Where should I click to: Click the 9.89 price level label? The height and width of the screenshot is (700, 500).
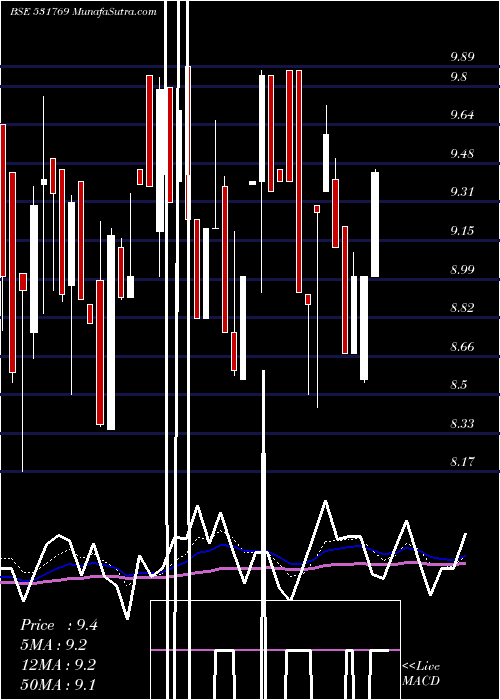tap(462, 57)
